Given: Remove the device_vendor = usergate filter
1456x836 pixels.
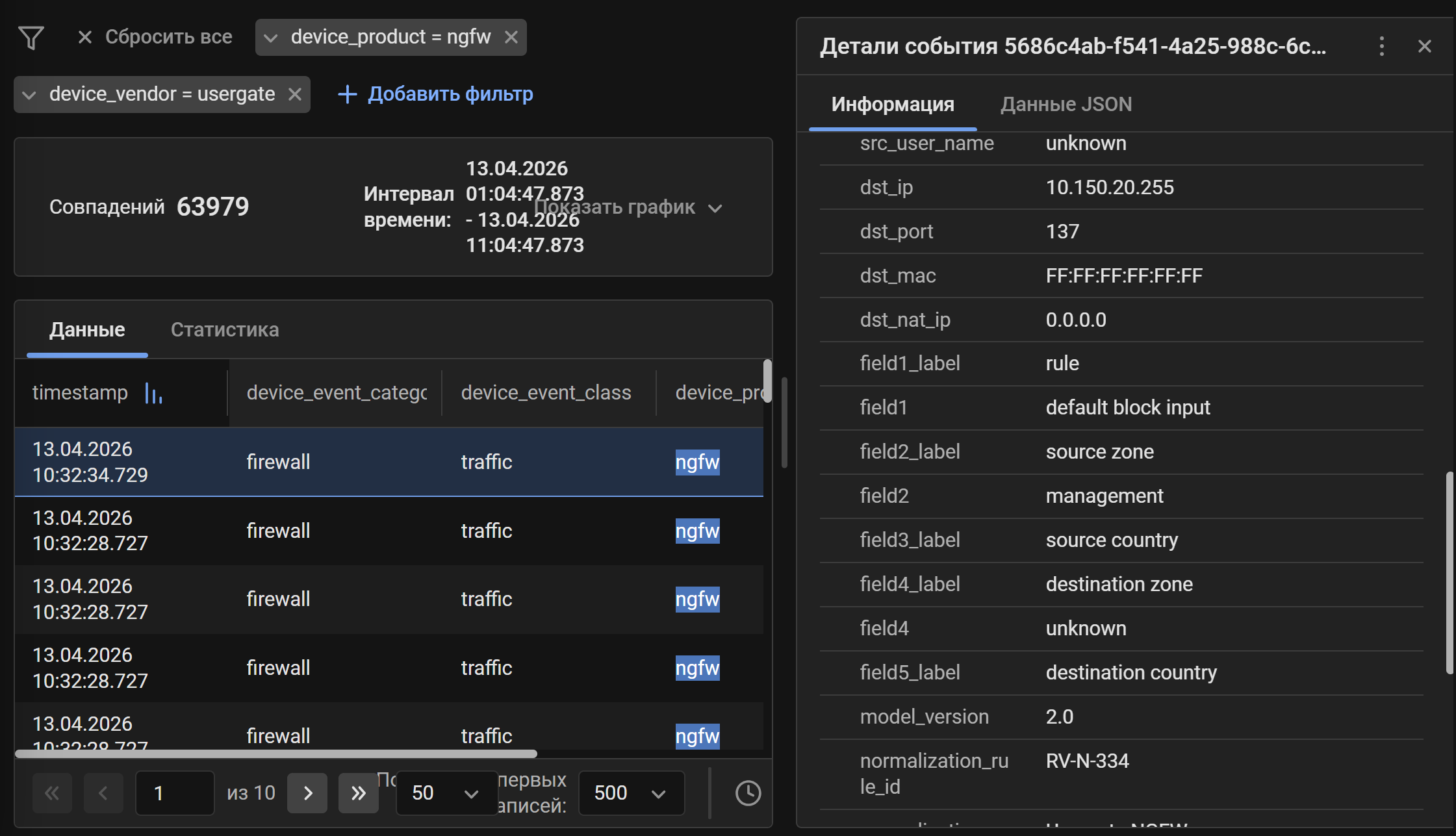Looking at the screenshot, I should (295, 94).
